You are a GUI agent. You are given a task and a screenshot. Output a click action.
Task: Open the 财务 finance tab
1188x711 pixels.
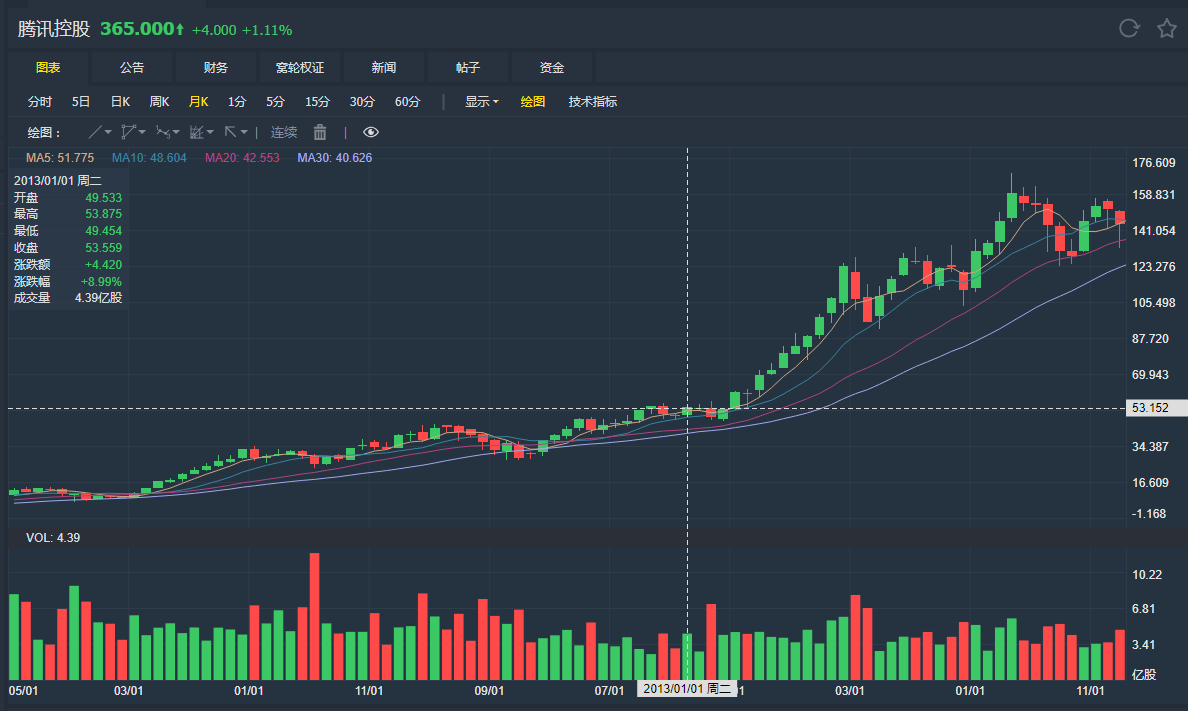(x=216, y=68)
